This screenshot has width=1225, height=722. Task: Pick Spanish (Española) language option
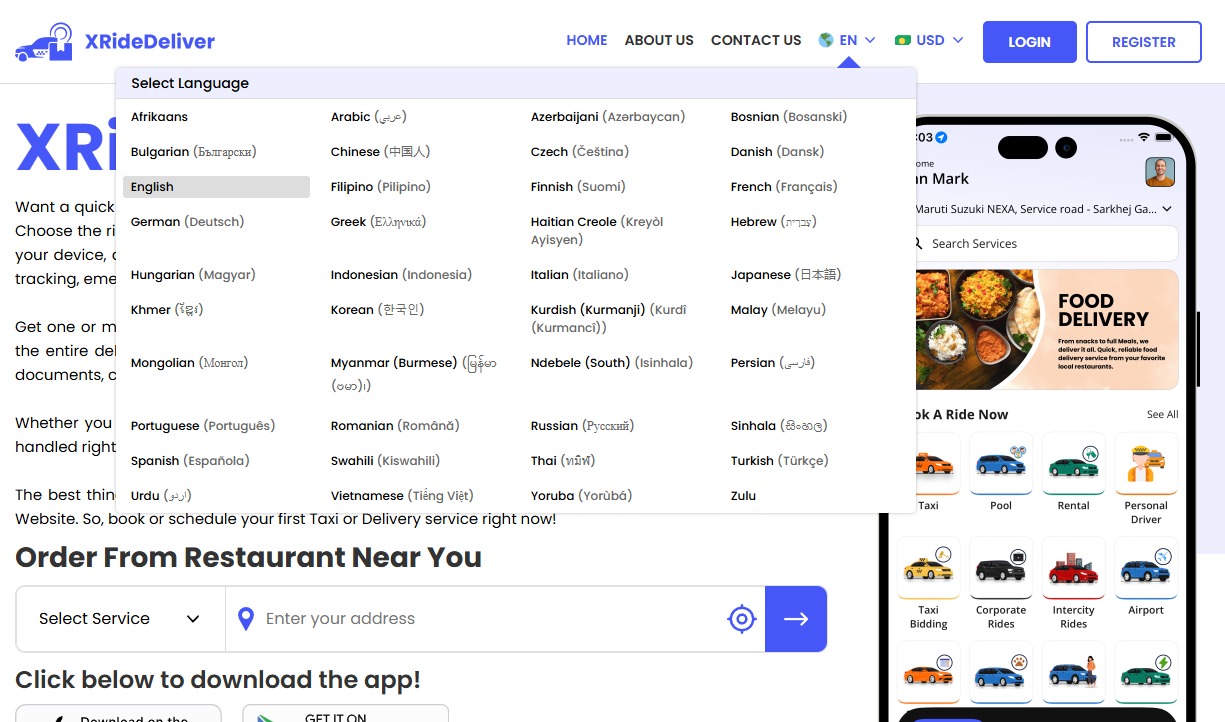pyautogui.click(x=190, y=461)
